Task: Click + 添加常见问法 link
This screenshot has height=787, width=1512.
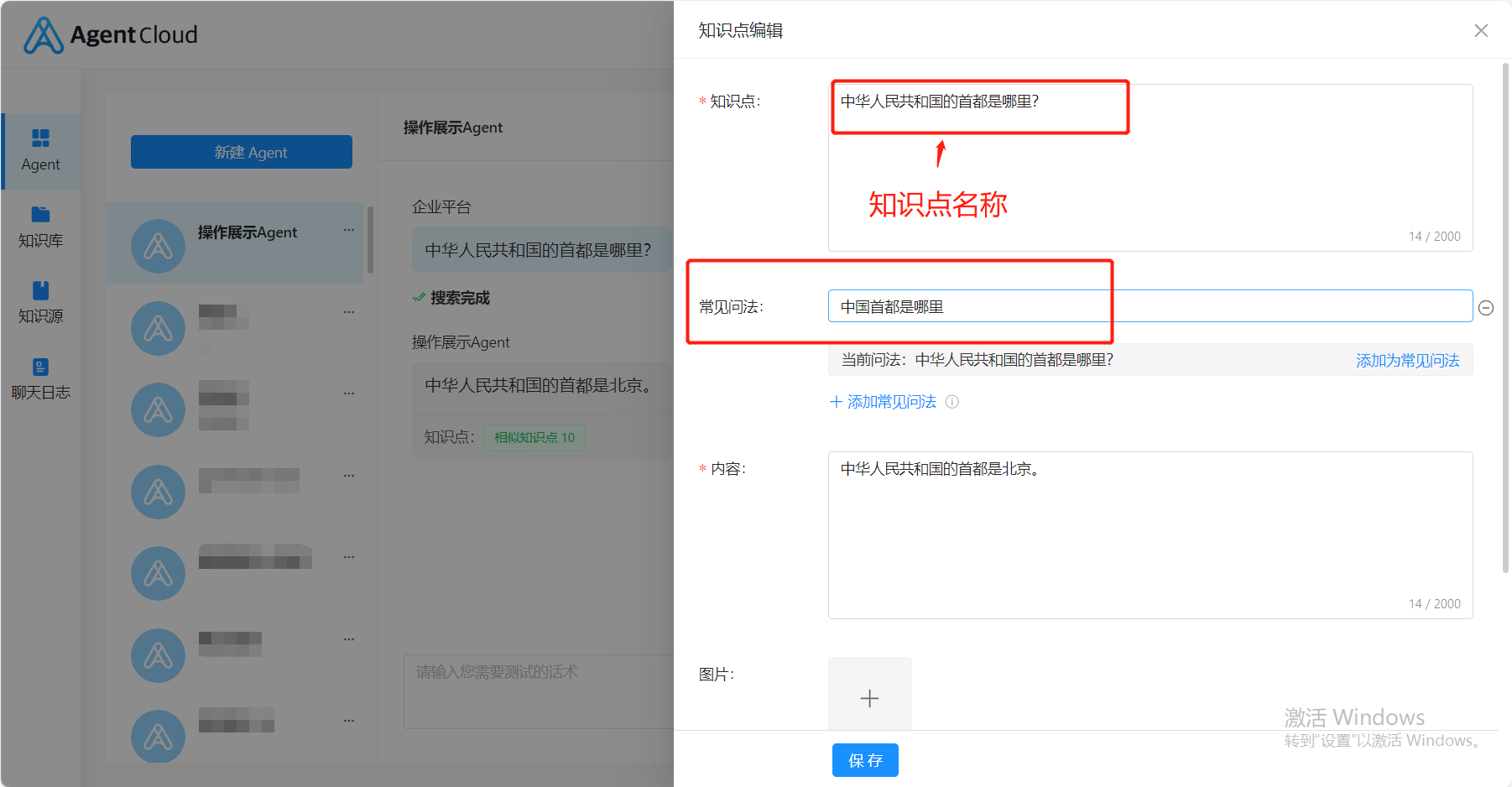Action: 883,402
